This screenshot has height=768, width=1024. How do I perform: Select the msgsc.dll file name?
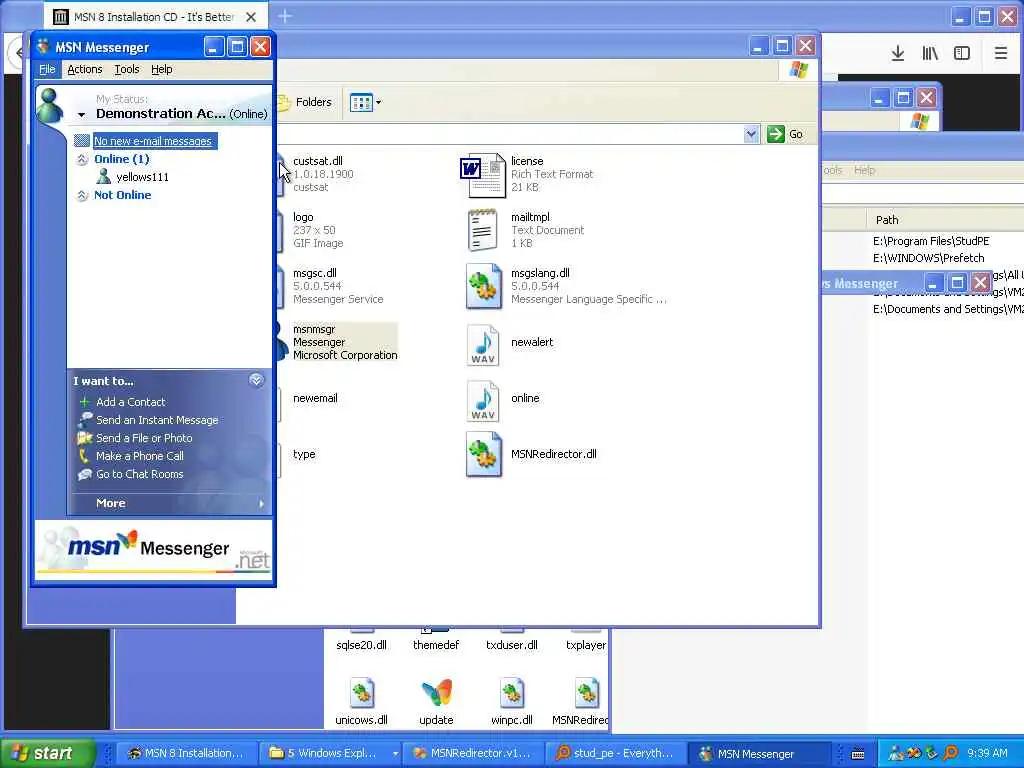pyautogui.click(x=315, y=273)
